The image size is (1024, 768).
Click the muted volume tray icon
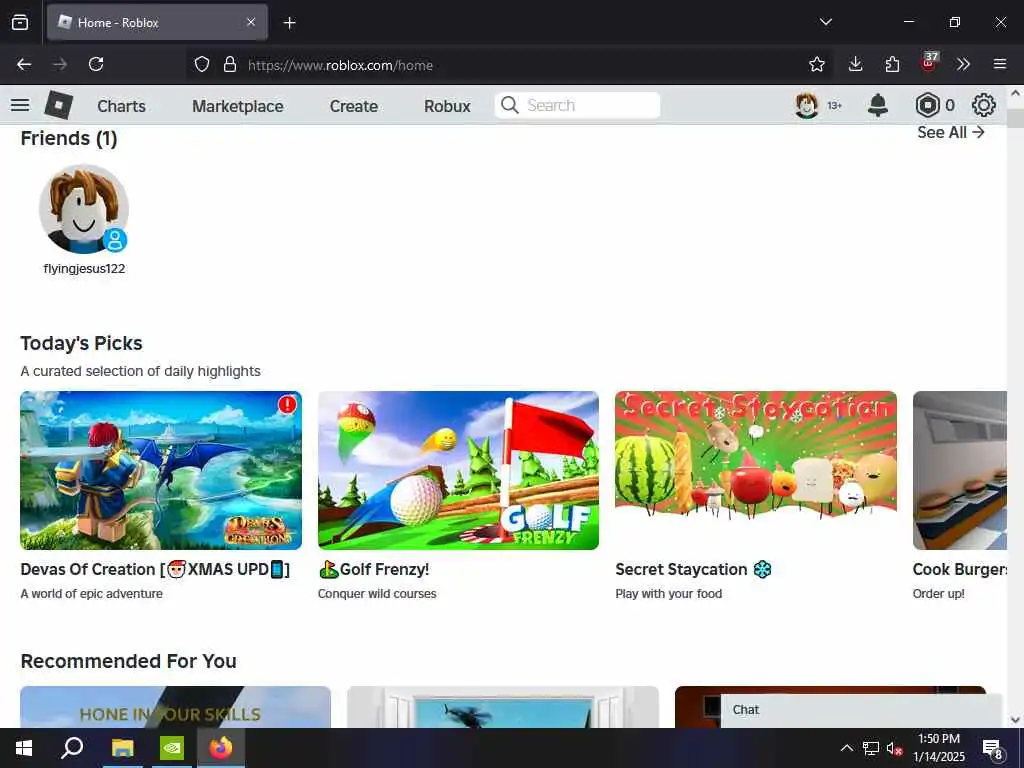[x=895, y=748]
